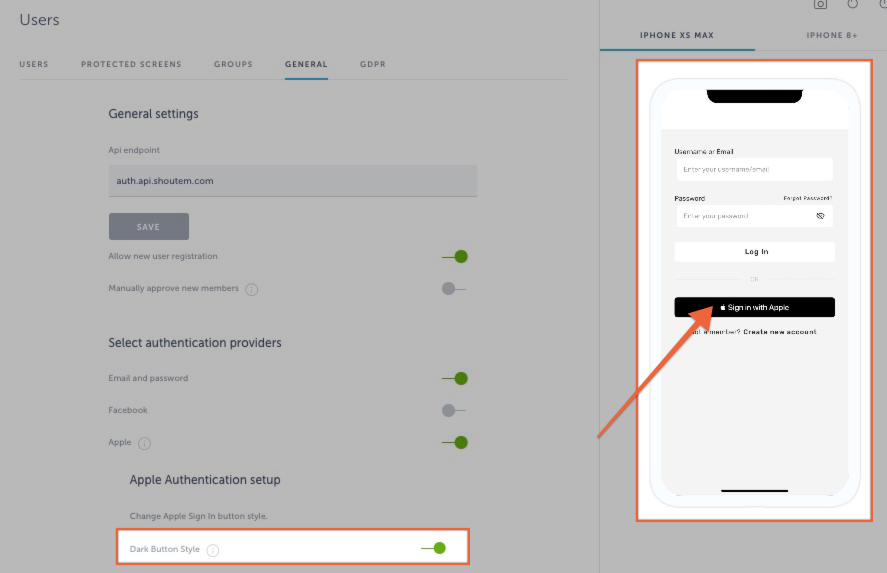The image size is (887, 573).
Task: Click Sign in with Apple button
Action: click(754, 308)
